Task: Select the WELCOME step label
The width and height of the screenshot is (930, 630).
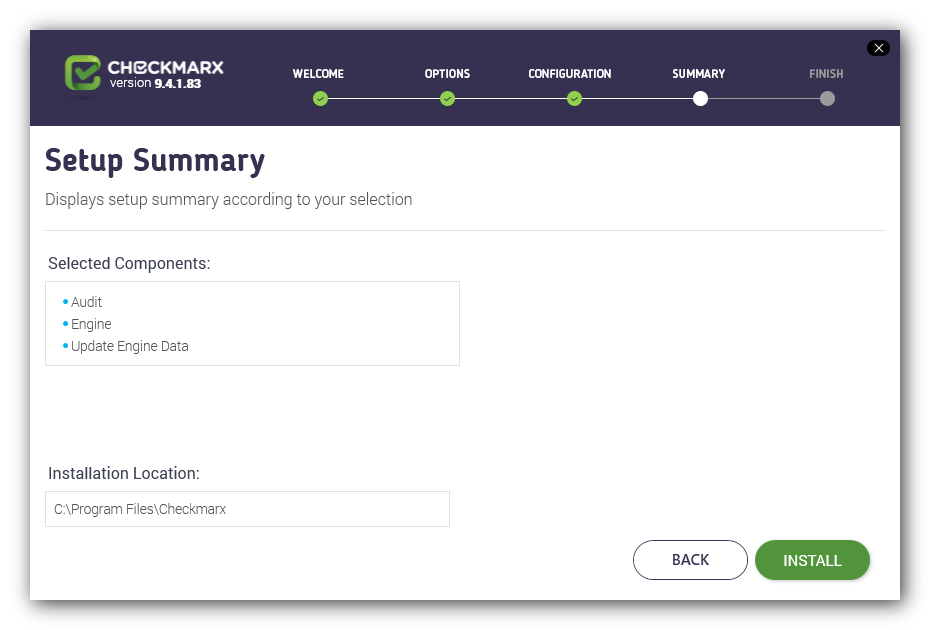Action: point(318,74)
